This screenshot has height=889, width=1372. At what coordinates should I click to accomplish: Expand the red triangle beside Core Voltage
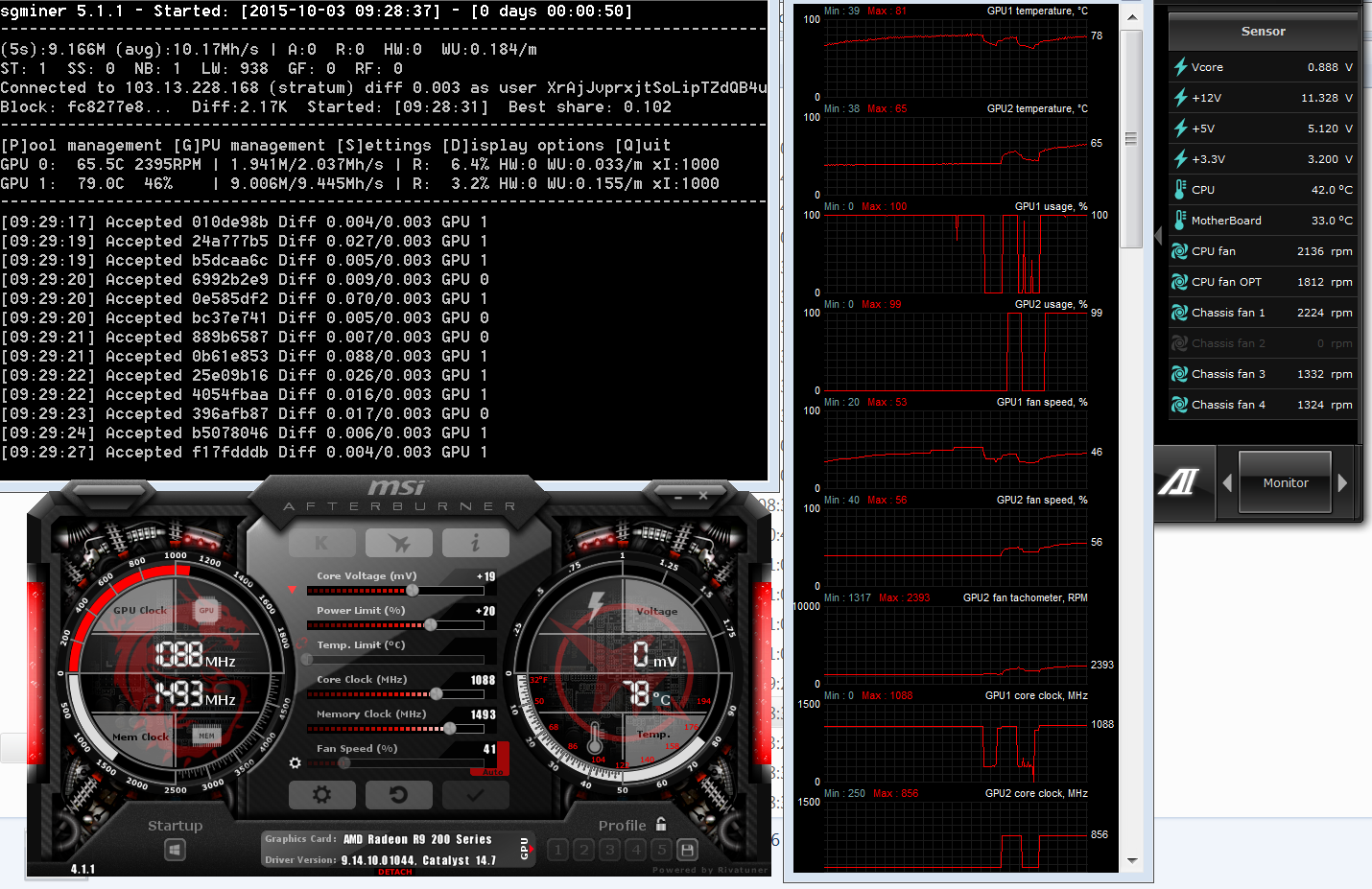point(292,590)
